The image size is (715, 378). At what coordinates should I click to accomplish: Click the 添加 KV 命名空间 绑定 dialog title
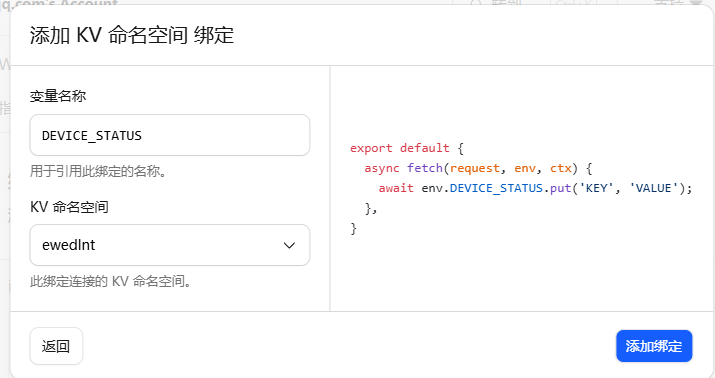tap(132, 36)
